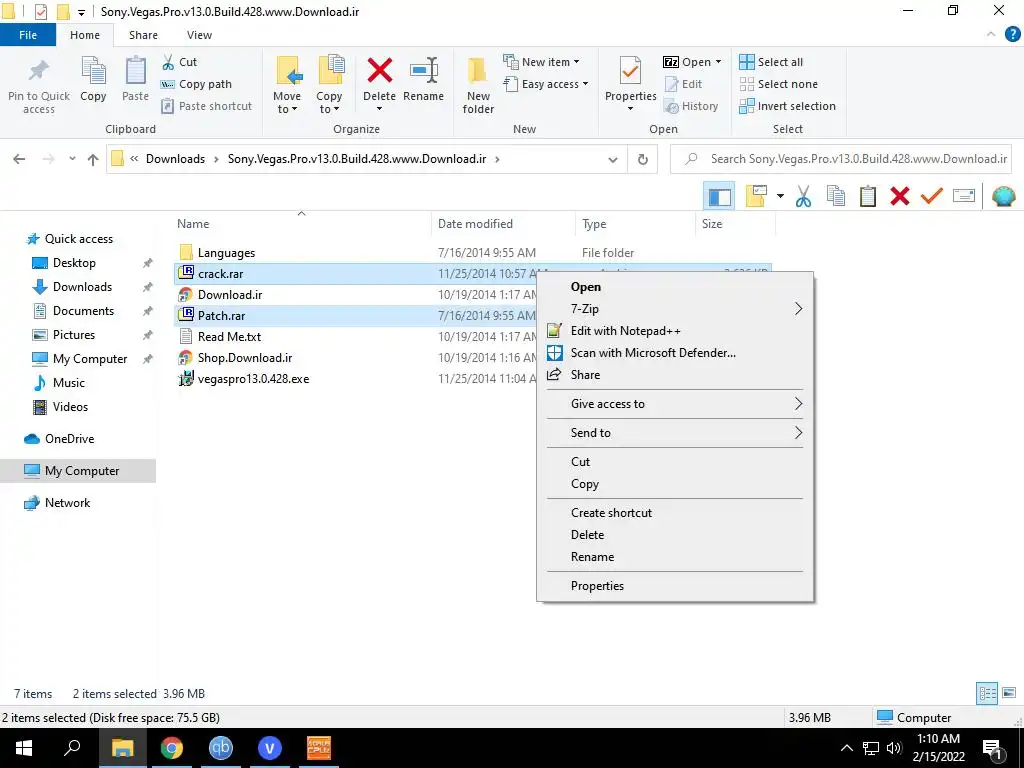
Task: Switch to the View ribbon tab
Action: coord(199,35)
